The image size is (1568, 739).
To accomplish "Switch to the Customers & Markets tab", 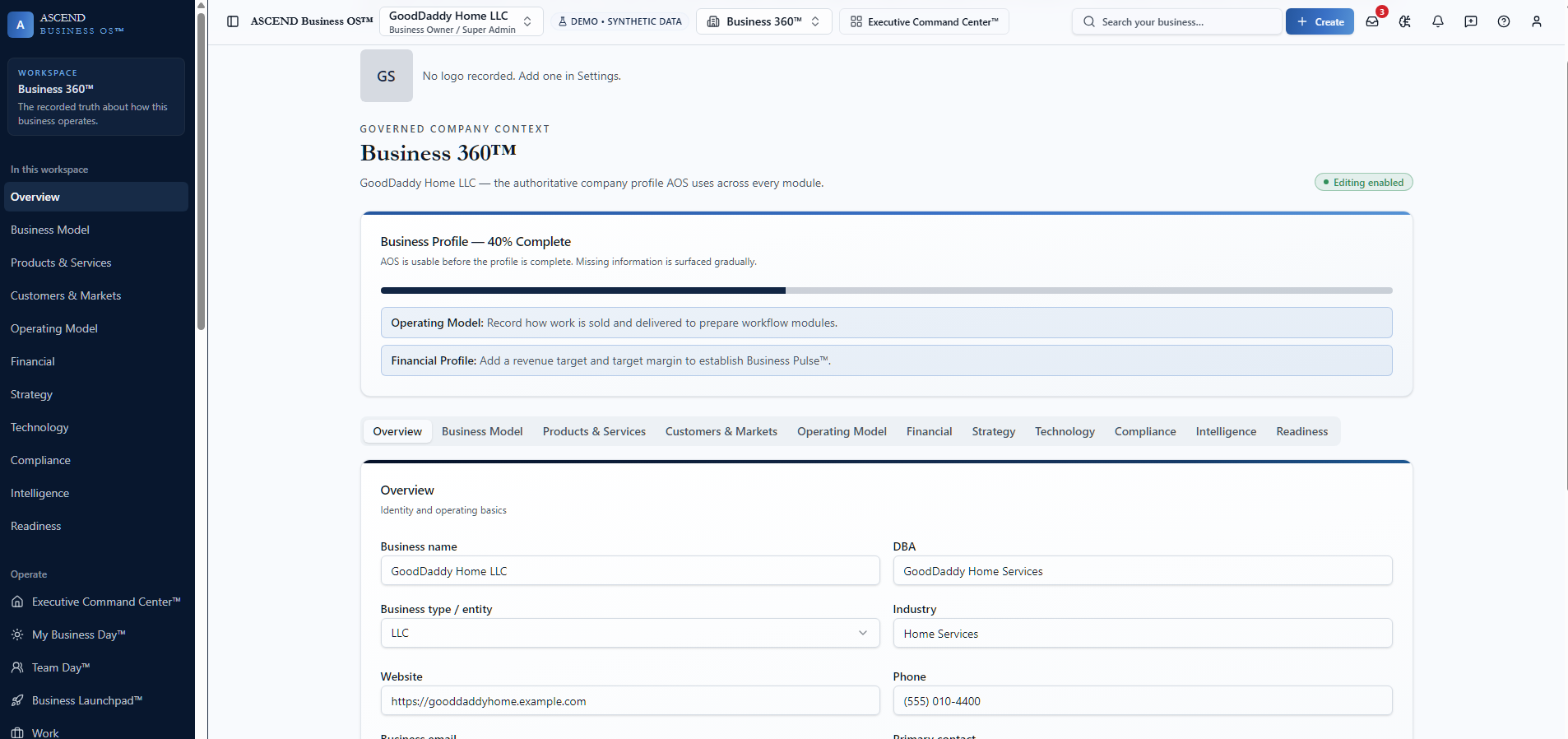I will (x=721, y=431).
